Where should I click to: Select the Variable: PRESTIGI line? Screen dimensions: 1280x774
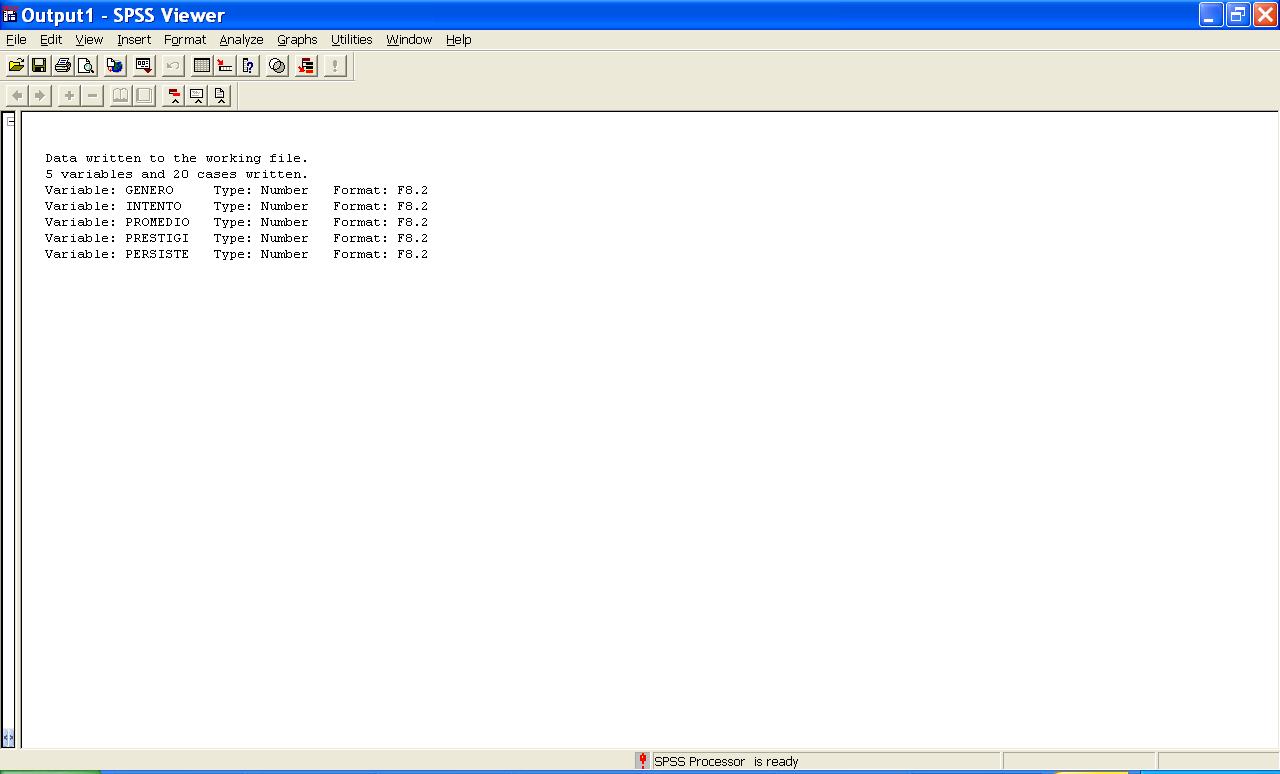[x=236, y=238]
